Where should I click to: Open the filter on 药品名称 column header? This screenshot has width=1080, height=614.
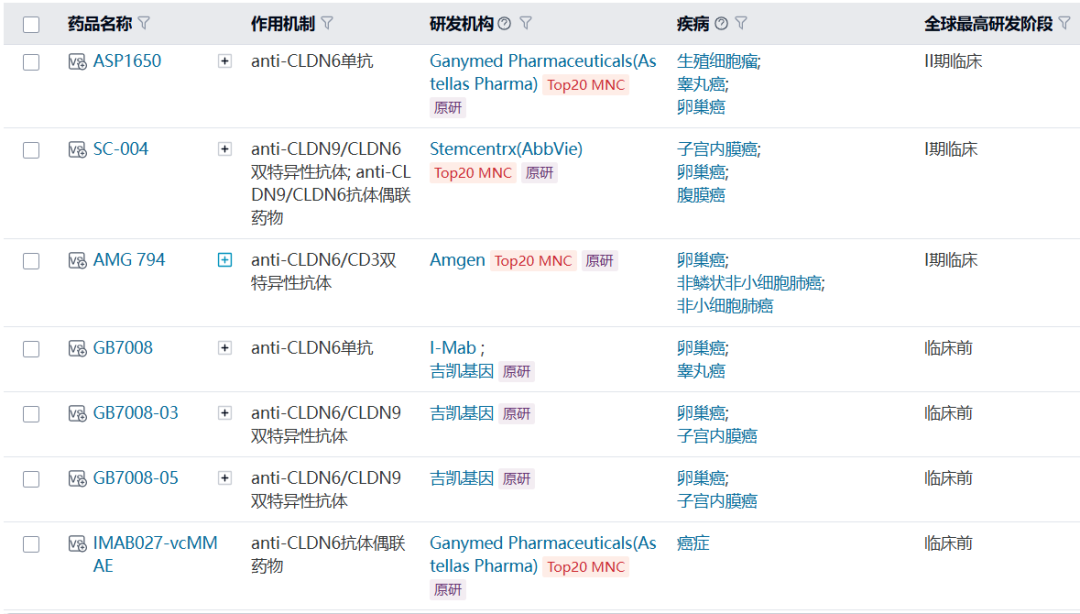[x=143, y=23]
